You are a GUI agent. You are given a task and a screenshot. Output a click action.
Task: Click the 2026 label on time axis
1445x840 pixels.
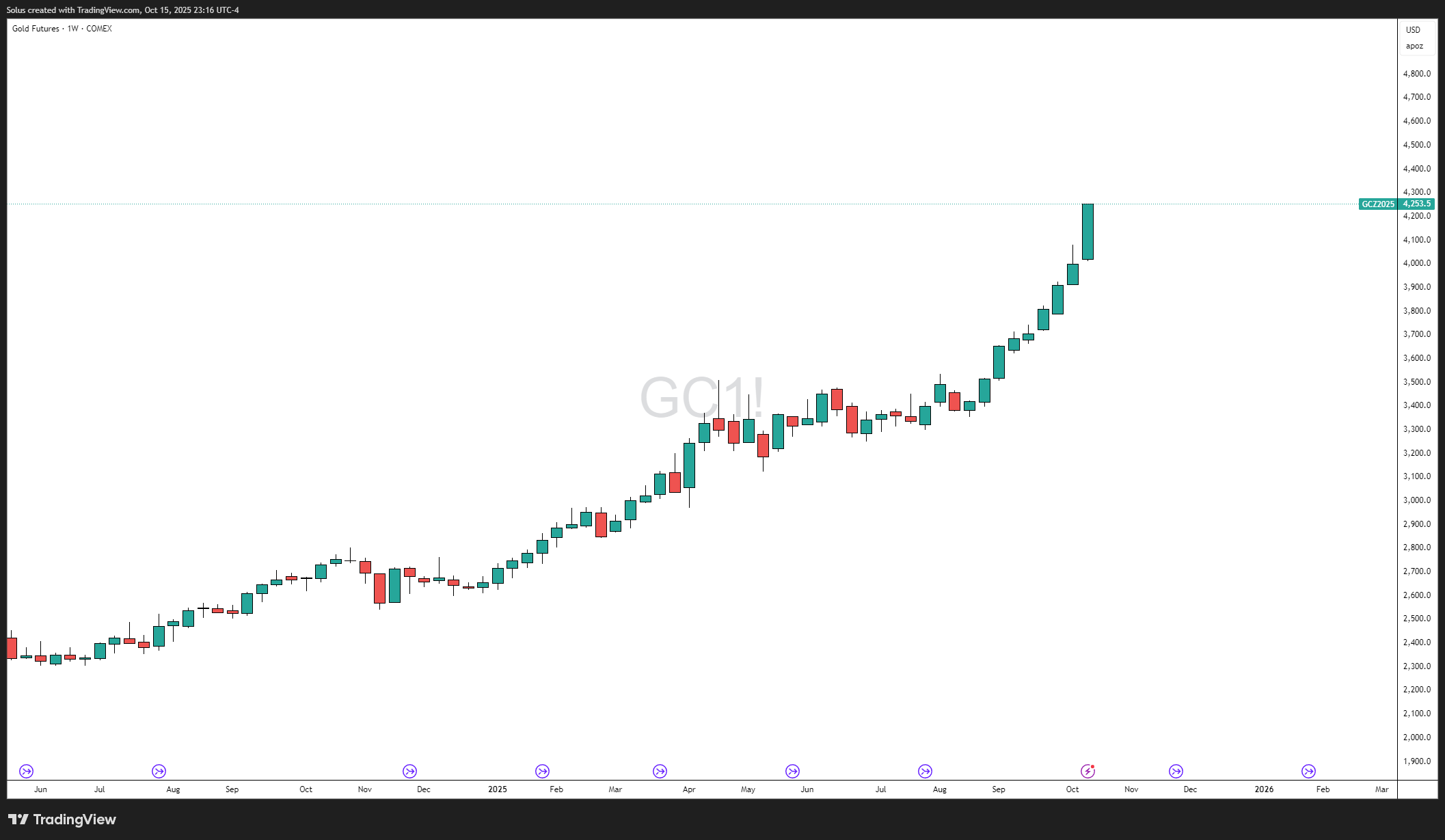point(1264,789)
